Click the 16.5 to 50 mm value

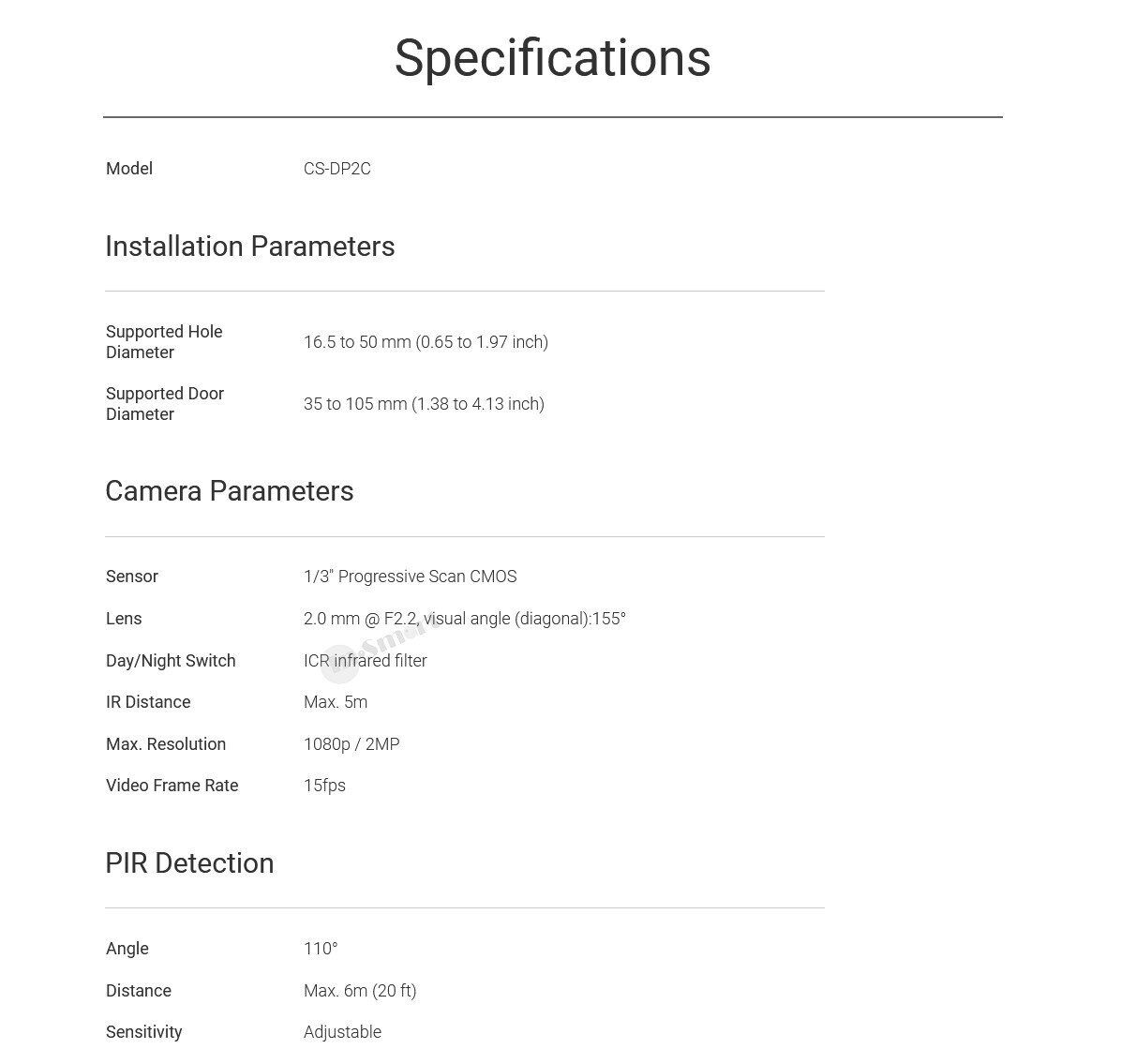point(426,342)
